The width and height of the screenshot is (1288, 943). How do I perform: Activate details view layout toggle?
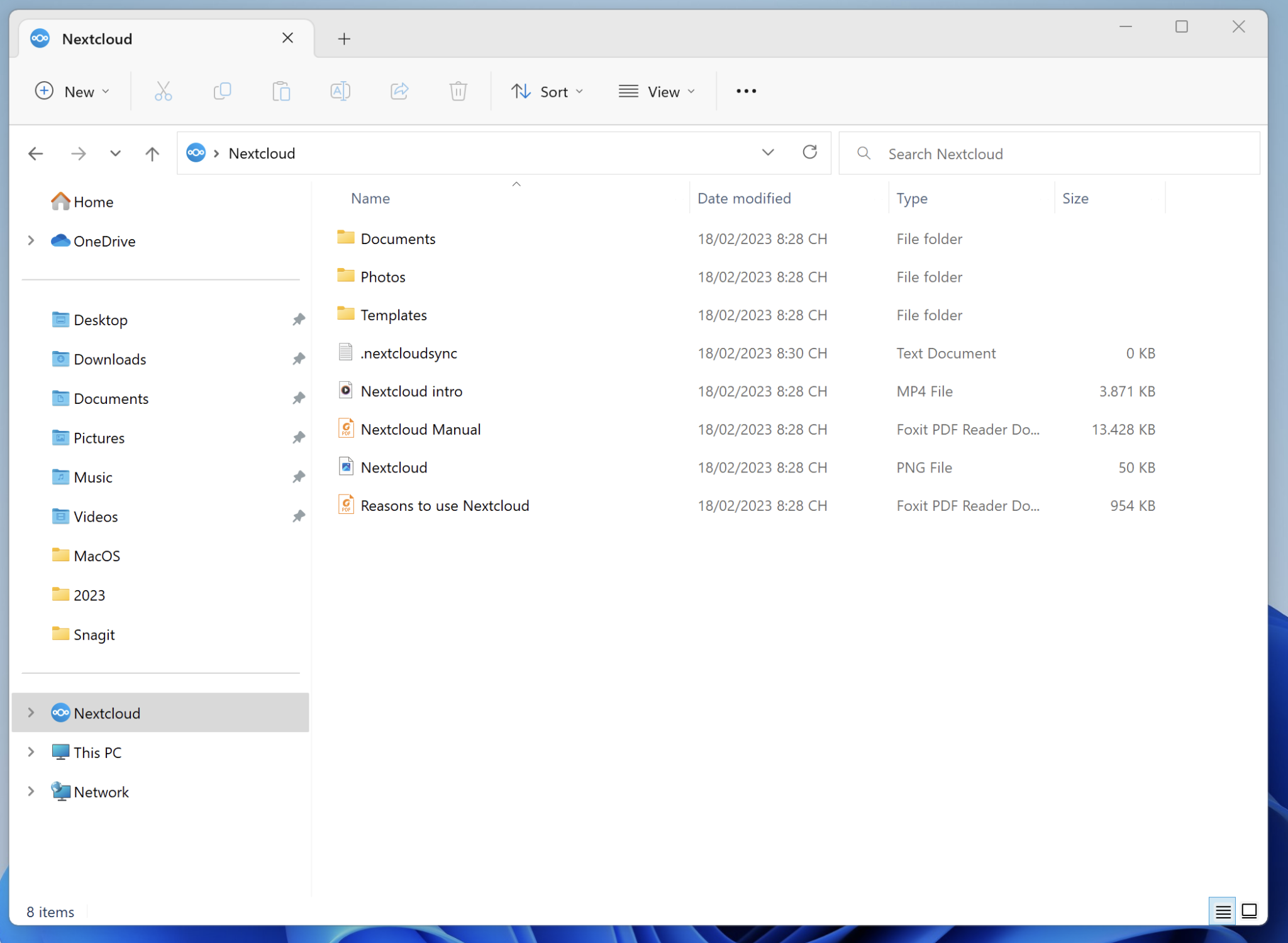click(1223, 910)
